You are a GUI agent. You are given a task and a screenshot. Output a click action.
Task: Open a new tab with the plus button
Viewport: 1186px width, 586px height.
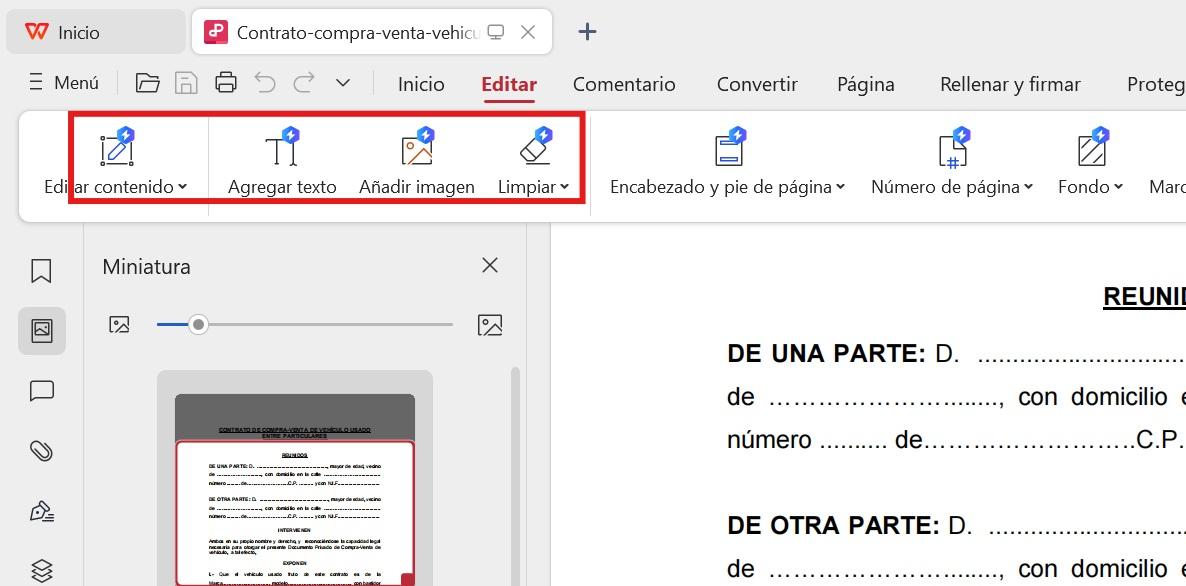point(587,31)
